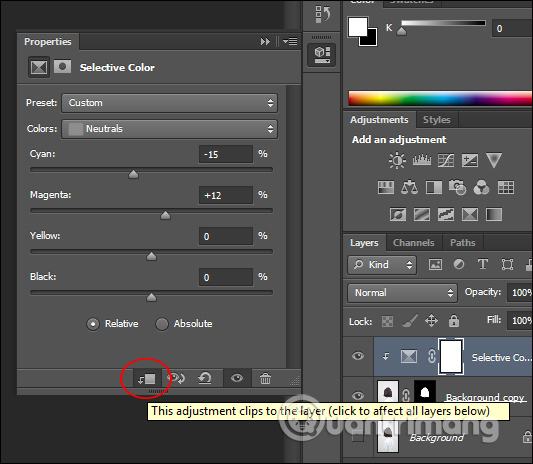
Task: Click the Cyan percentage input field
Action: pos(226,154)
